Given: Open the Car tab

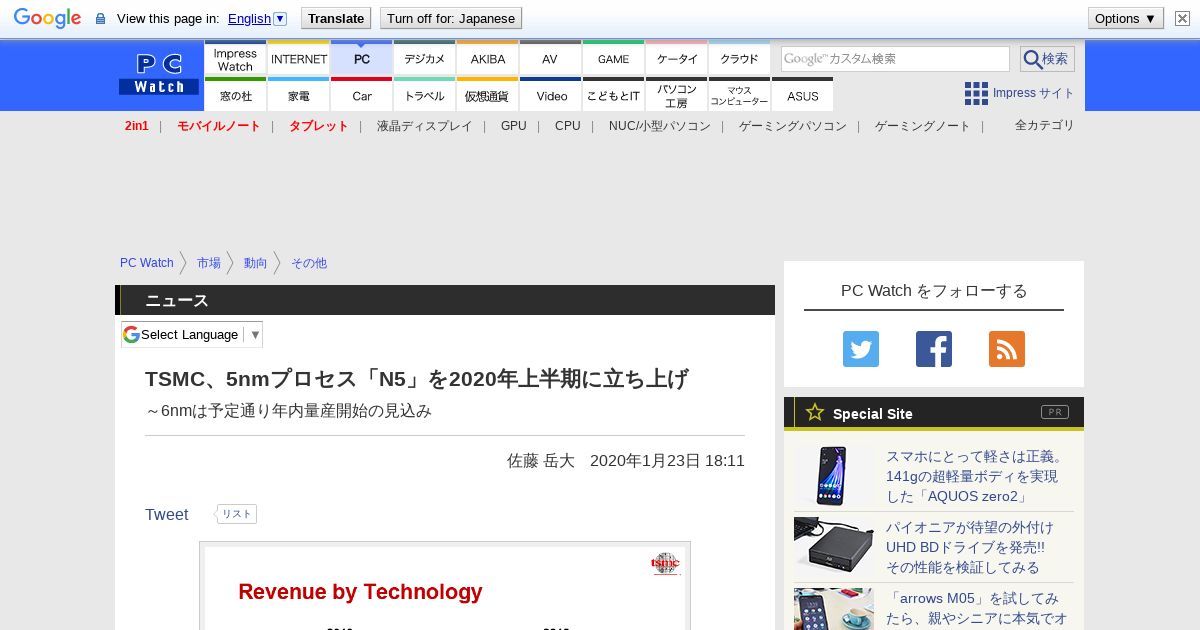Looking at the screenshot, I should [362, 94].
